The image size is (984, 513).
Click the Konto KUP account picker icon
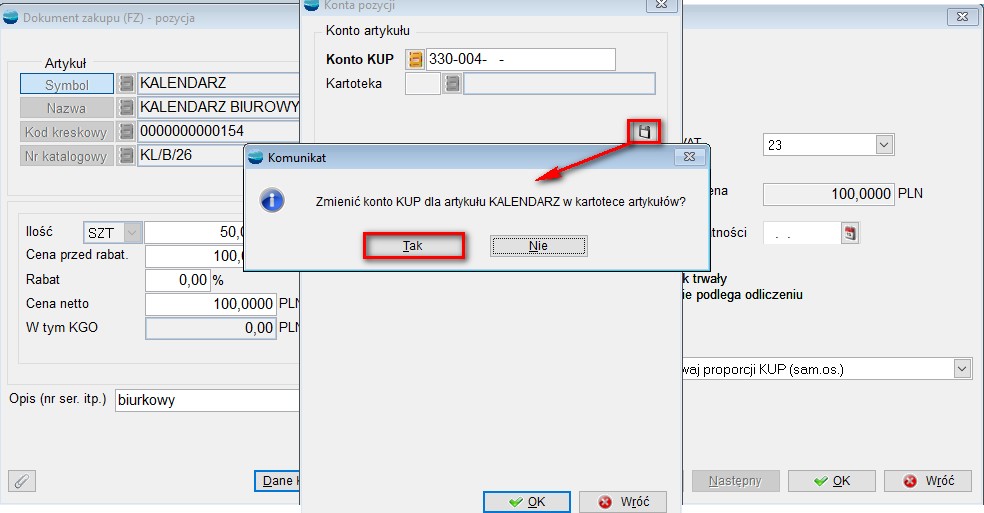click(415, 60)
